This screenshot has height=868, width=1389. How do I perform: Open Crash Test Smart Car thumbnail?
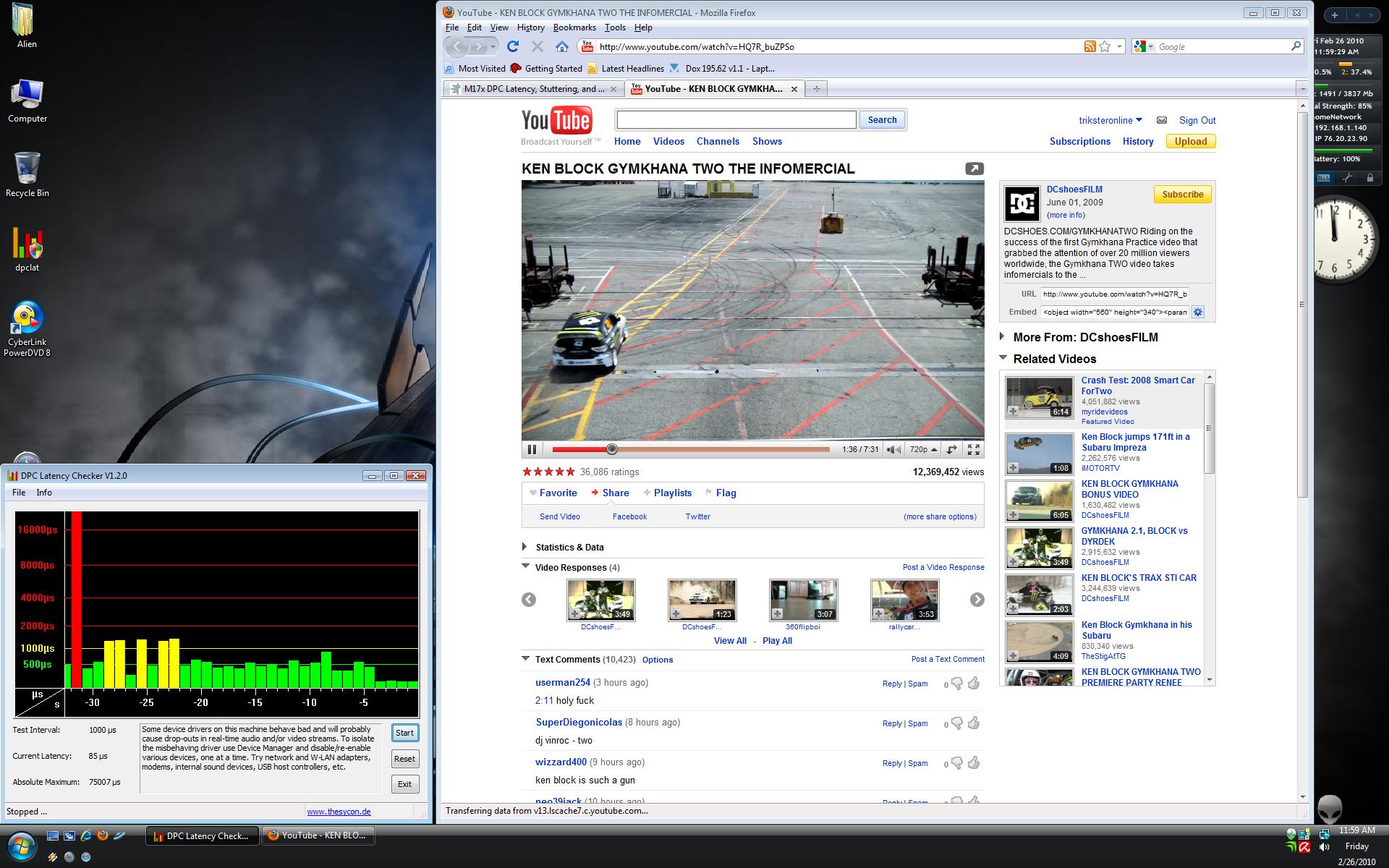[x=1039, y=397]
